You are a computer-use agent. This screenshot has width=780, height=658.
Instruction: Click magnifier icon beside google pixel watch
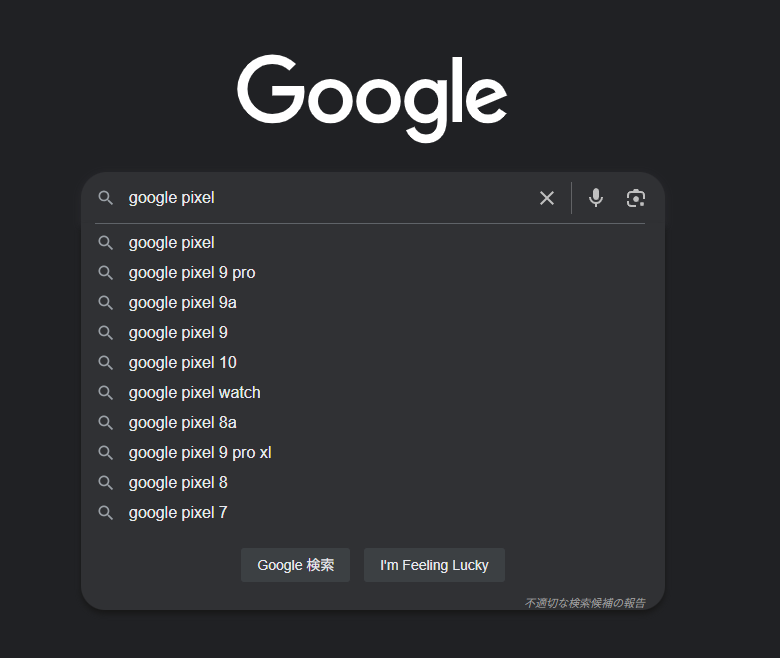105,392
